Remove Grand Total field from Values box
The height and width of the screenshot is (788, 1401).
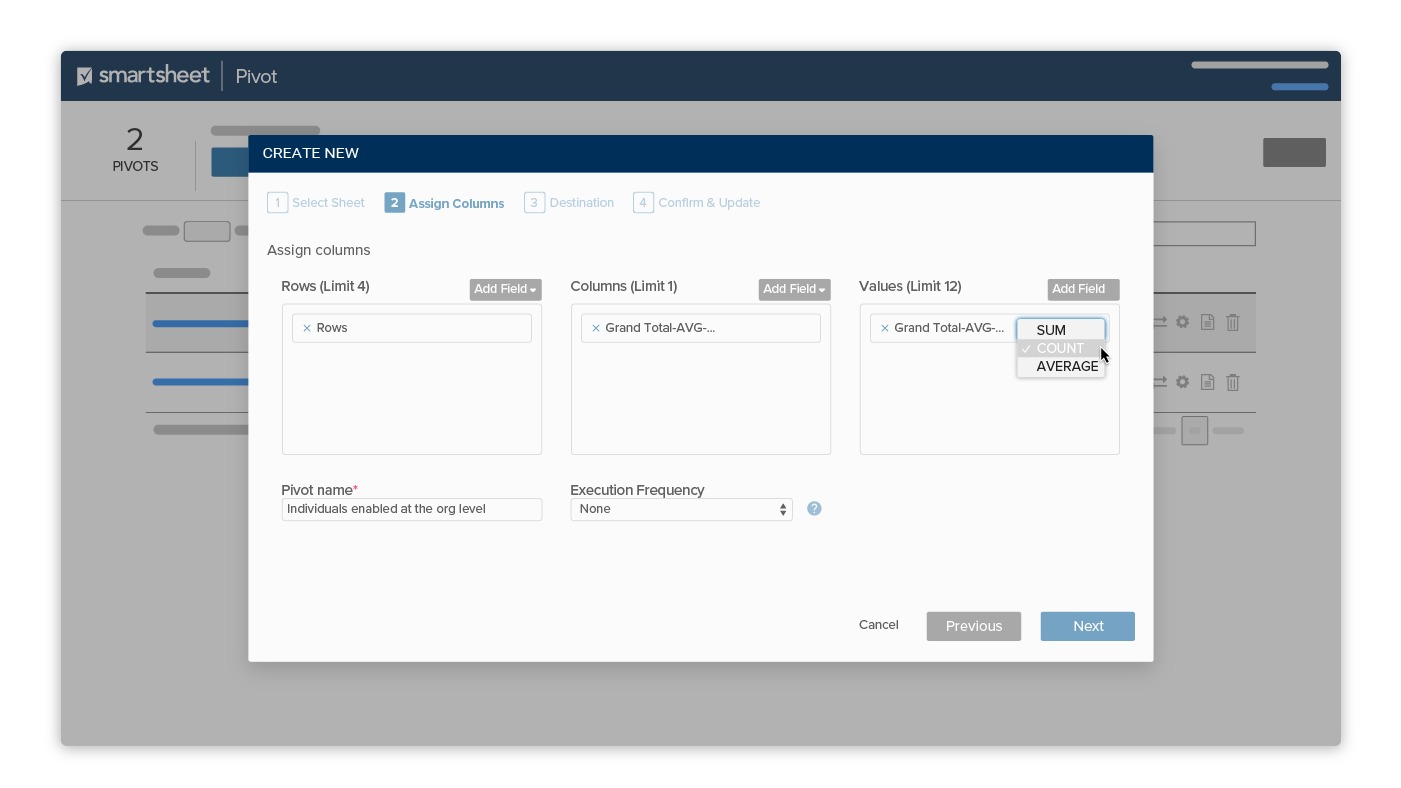[885, 328]
